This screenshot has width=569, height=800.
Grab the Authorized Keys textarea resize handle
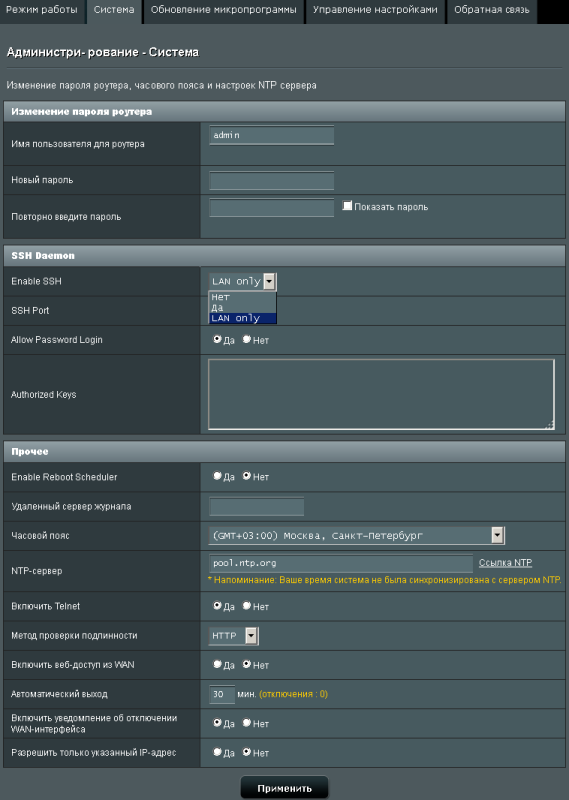pos(550,425)
